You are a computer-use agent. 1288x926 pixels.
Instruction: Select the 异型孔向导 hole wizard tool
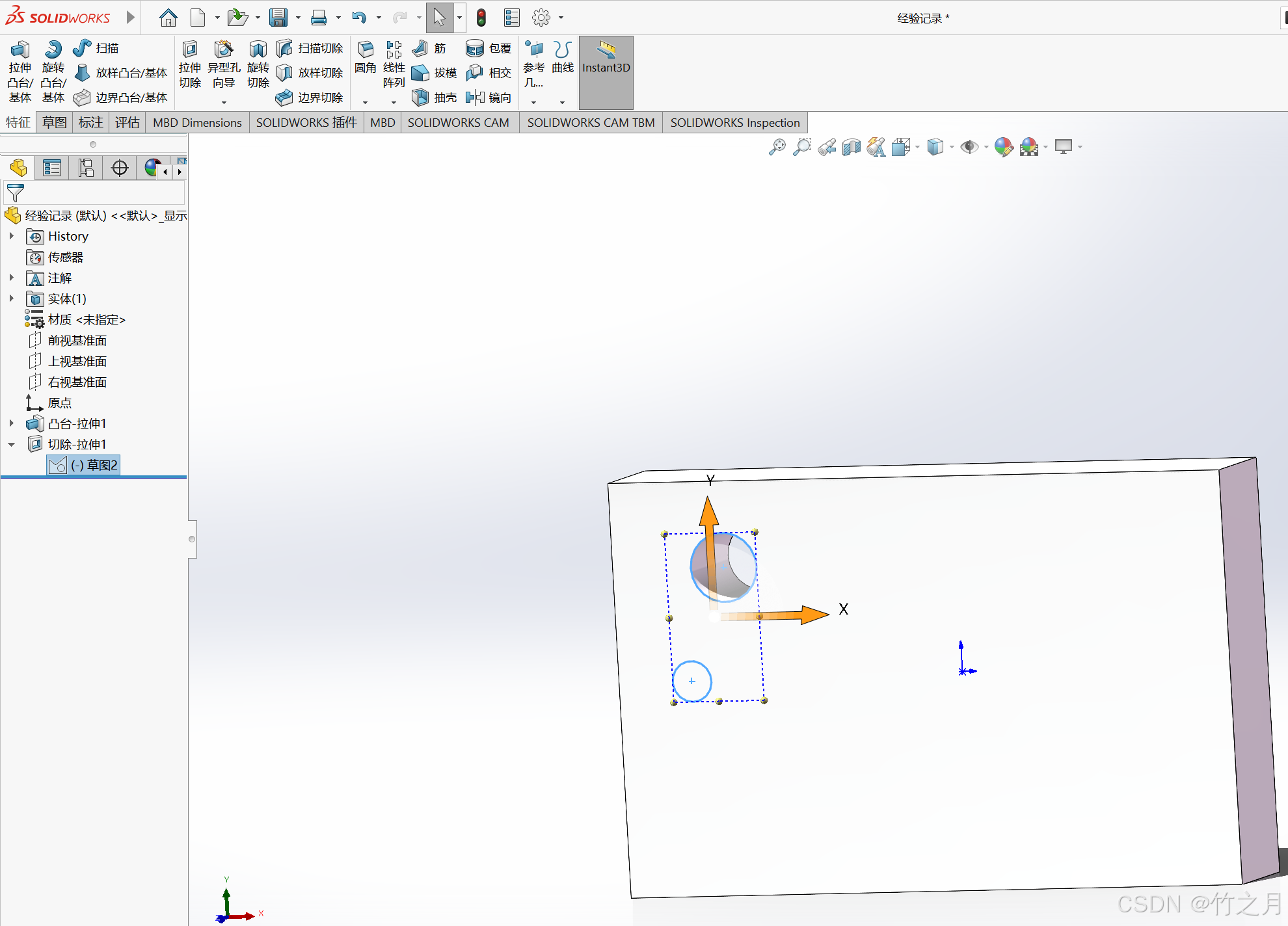coord(224,65)
